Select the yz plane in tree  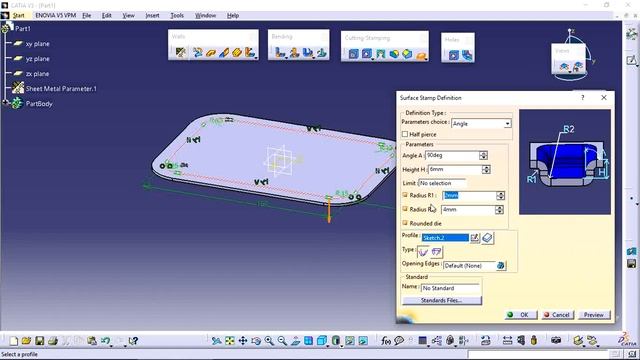tap(37, 59)
